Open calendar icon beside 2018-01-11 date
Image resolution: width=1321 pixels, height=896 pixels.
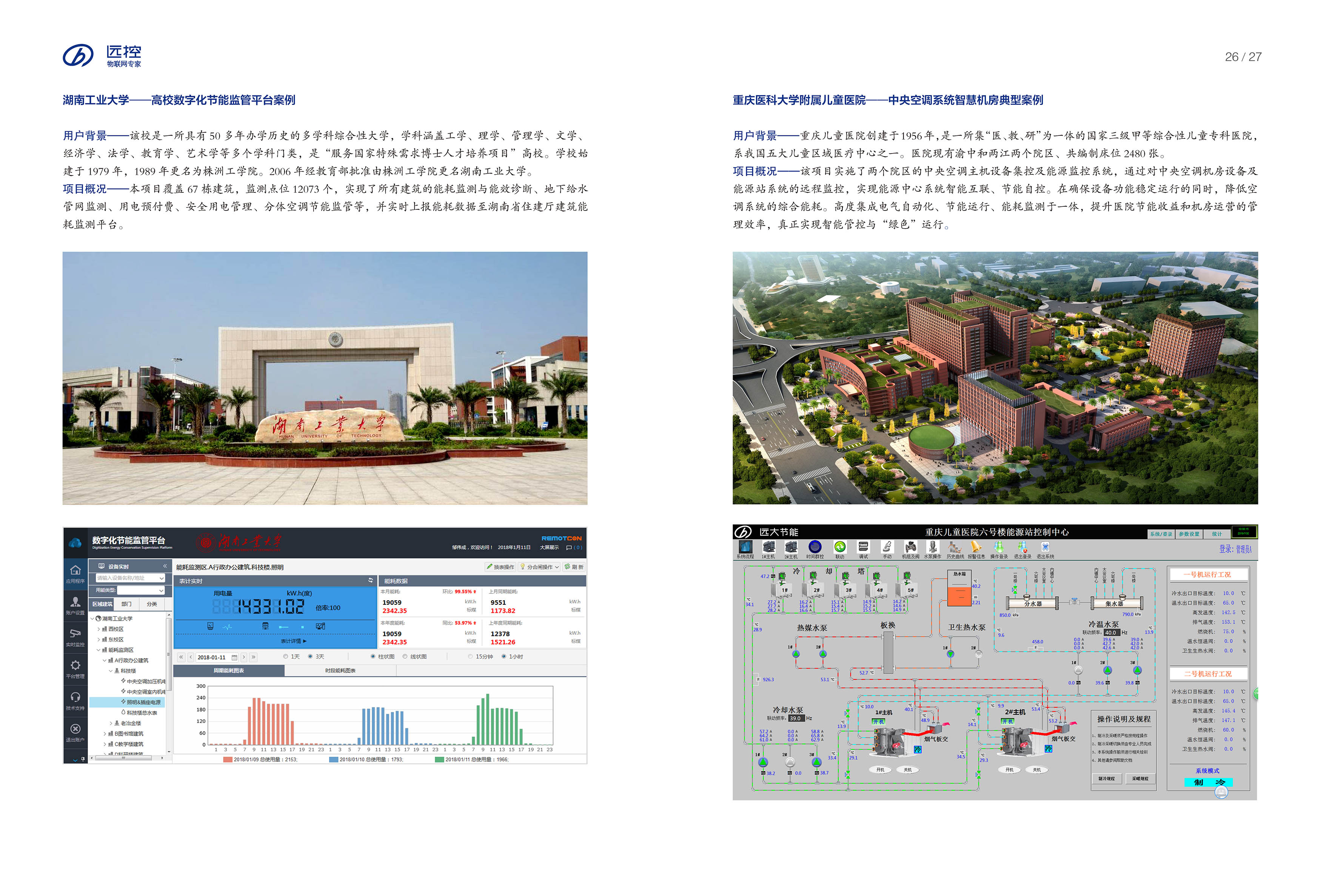[x=234, y=657]
